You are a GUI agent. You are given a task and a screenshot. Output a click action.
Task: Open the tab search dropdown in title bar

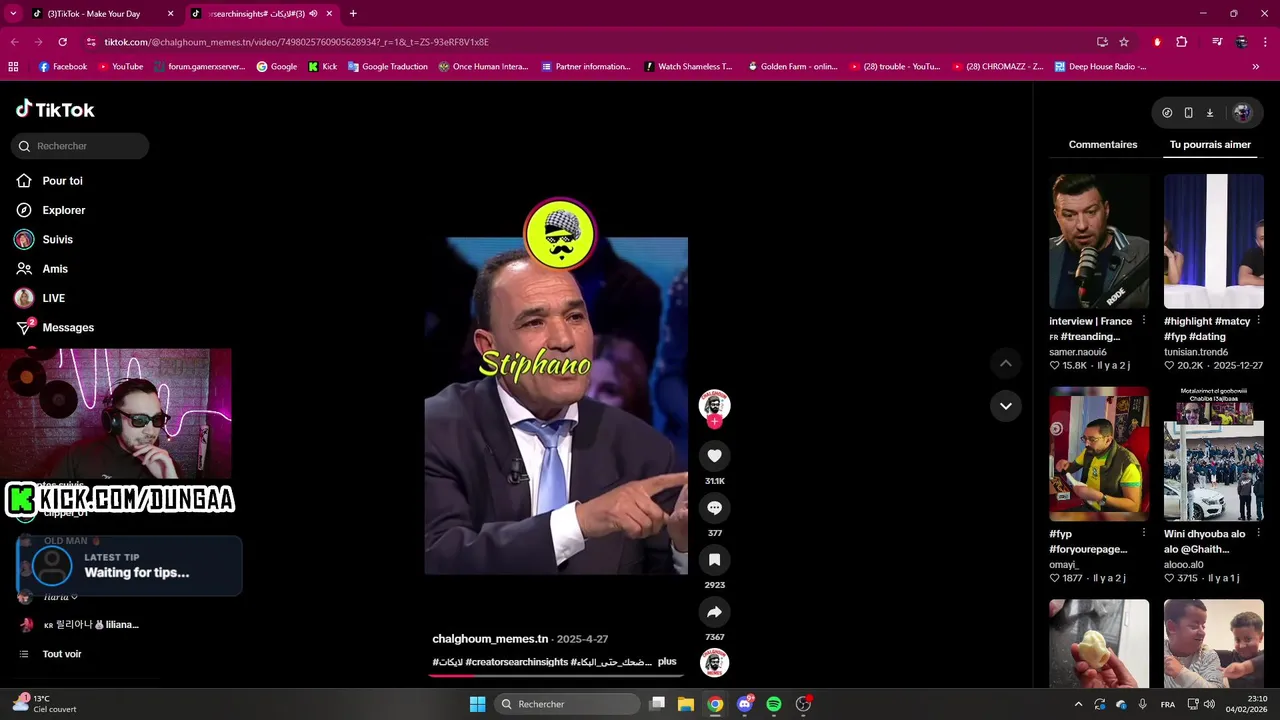point(14,14)
